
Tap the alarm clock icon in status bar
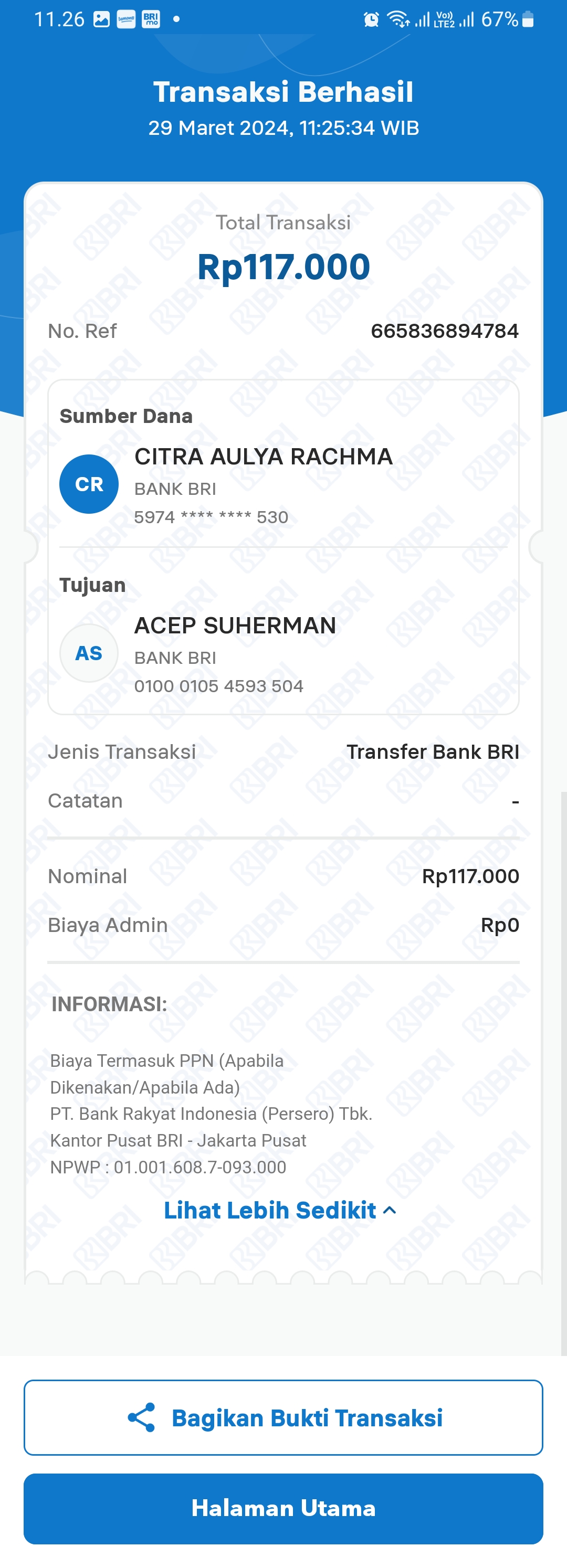coord(371,19)
